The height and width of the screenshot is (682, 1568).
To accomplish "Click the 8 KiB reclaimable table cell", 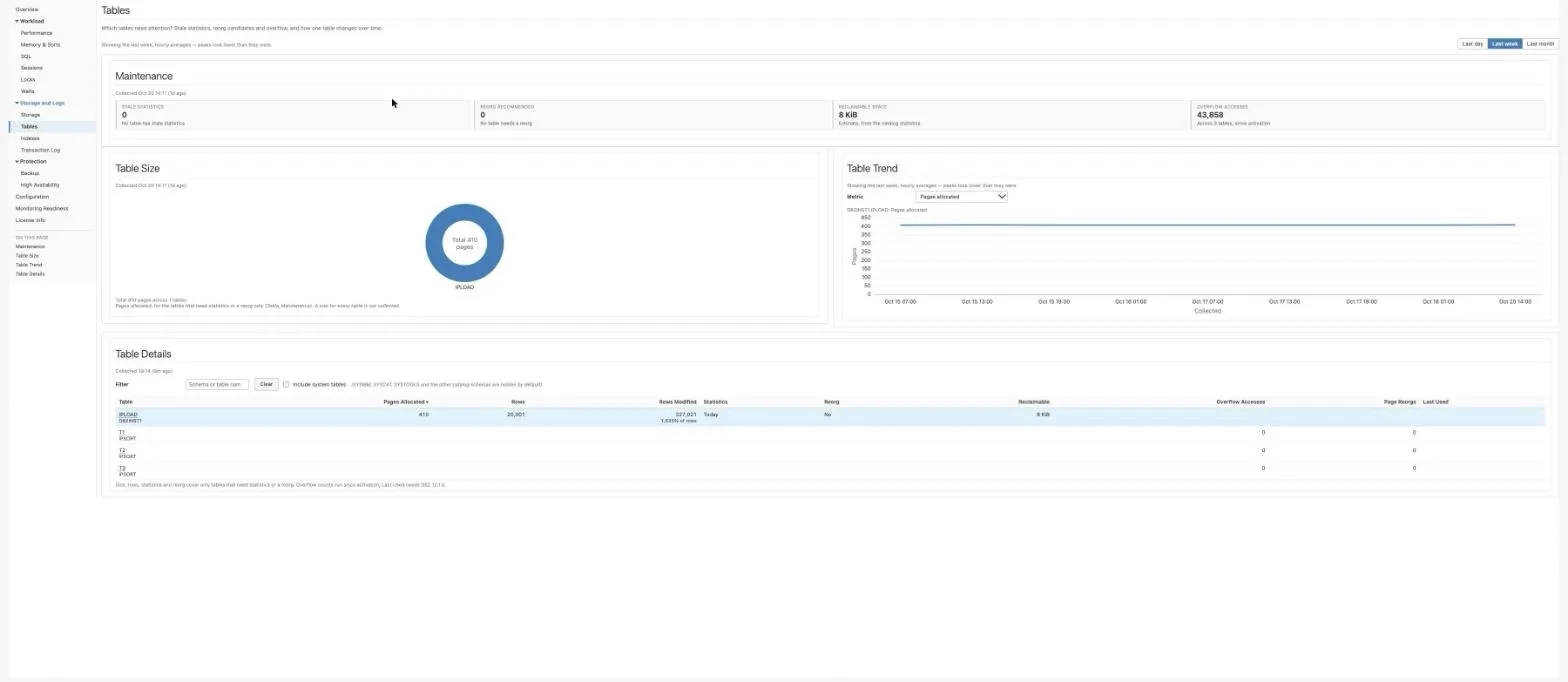I will [1043, 414].
